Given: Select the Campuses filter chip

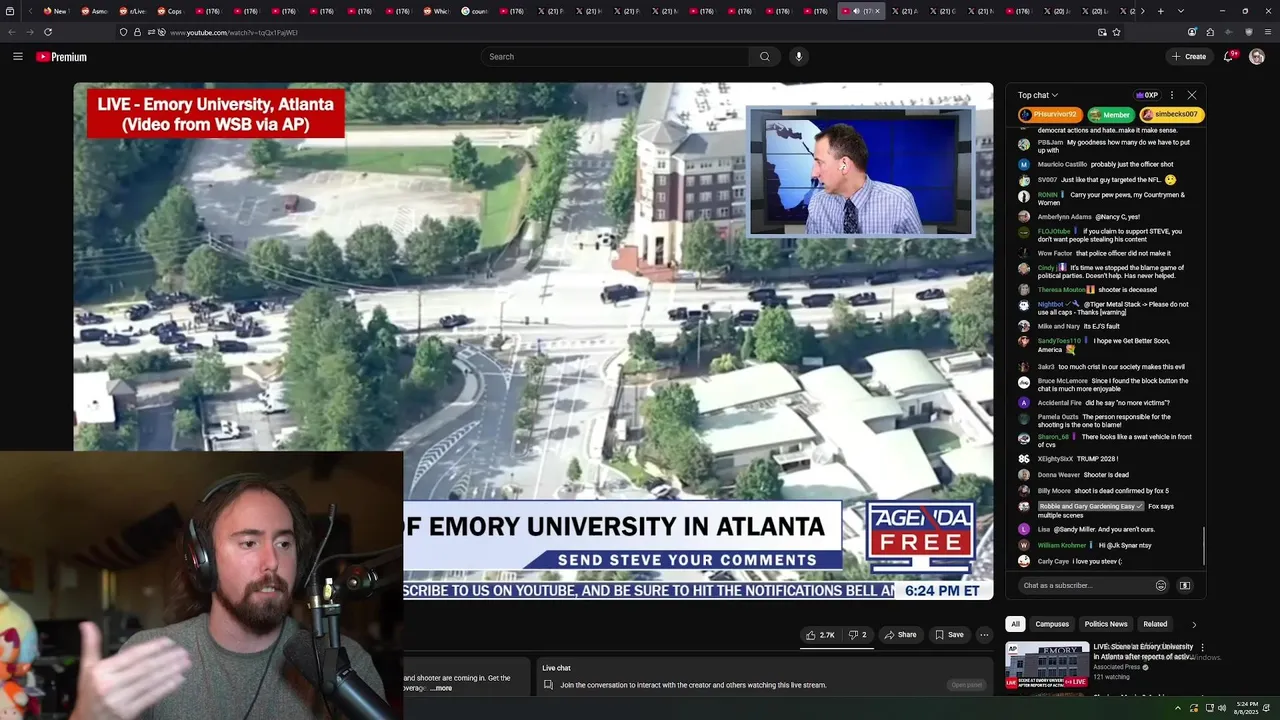Looking at the screenshot, I should tap(1052, 624).
